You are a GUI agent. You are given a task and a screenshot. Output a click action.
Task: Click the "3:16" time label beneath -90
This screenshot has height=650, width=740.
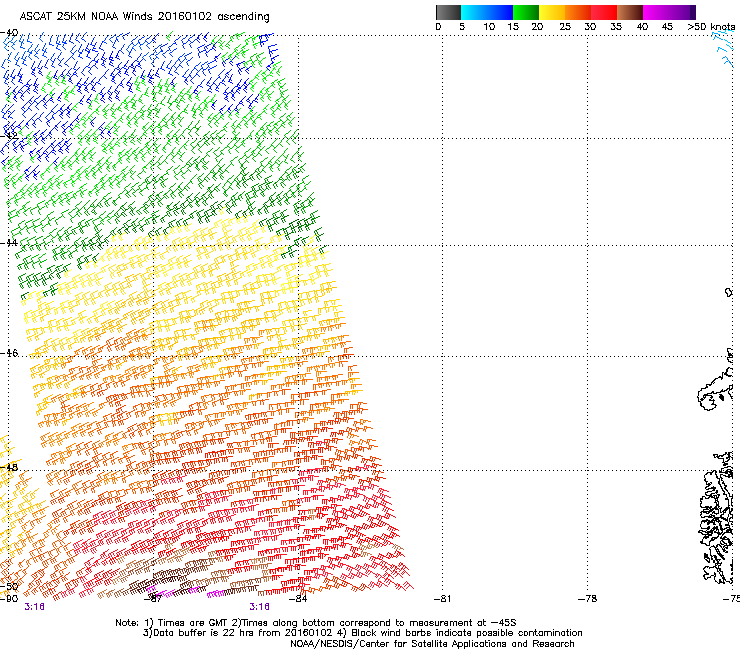click(34, 607)
